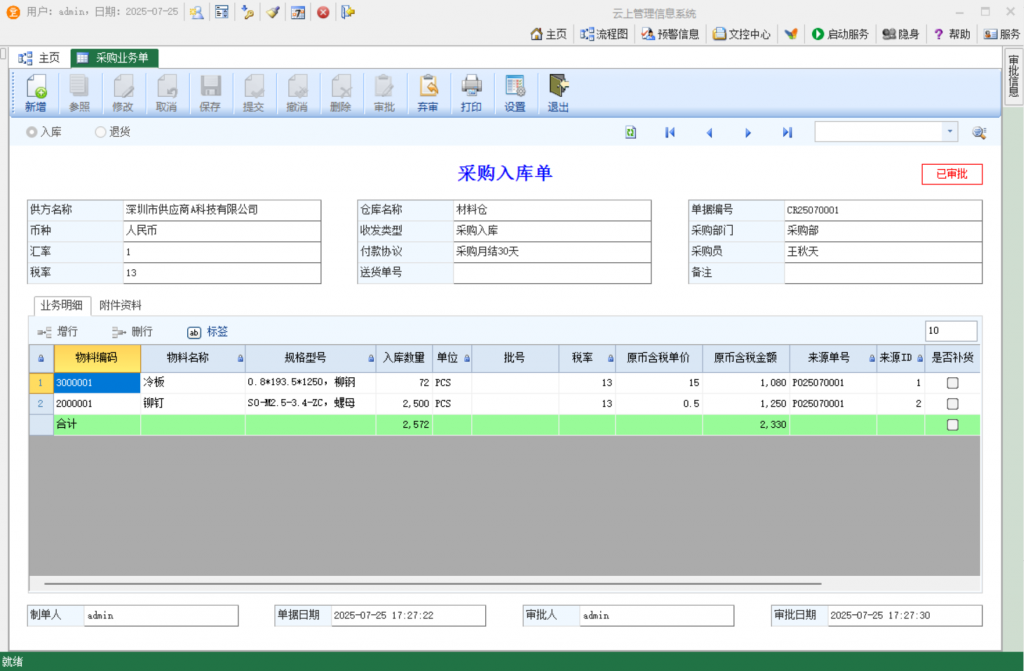The width and height of the screenshot is (1024, 671).
Task: Click the horizontal scrollbar below the grid
Action: 433,583
